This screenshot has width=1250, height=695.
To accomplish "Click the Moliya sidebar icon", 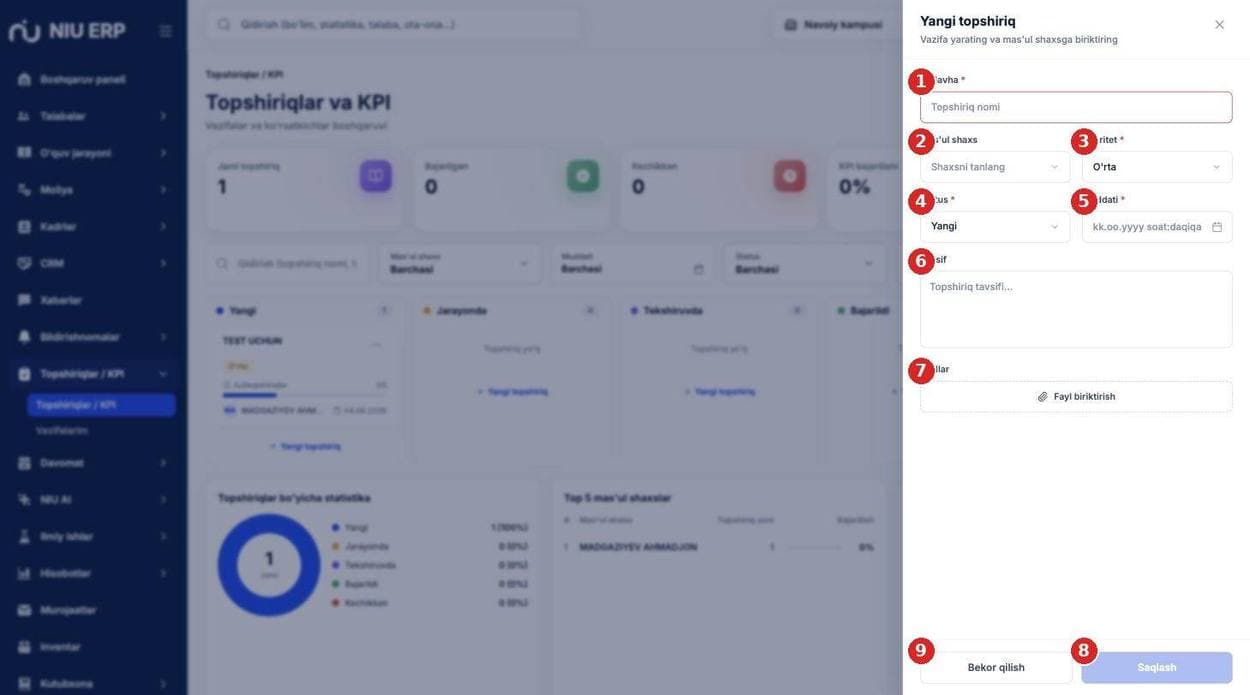I will coord(24,190).
